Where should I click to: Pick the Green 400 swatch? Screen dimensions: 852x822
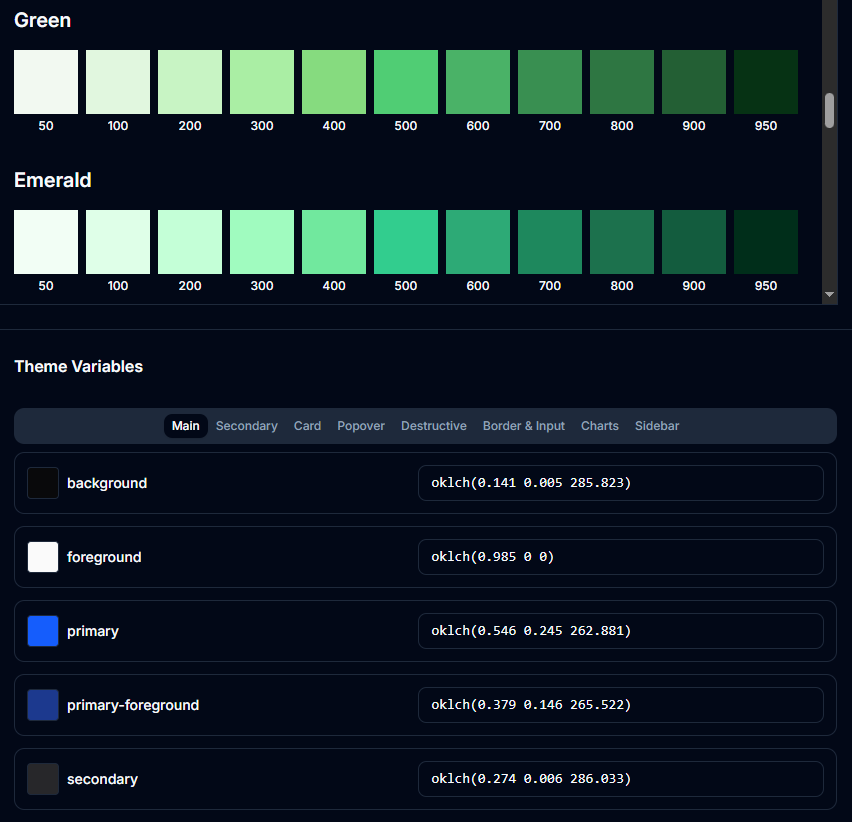(x=334, y=82)
